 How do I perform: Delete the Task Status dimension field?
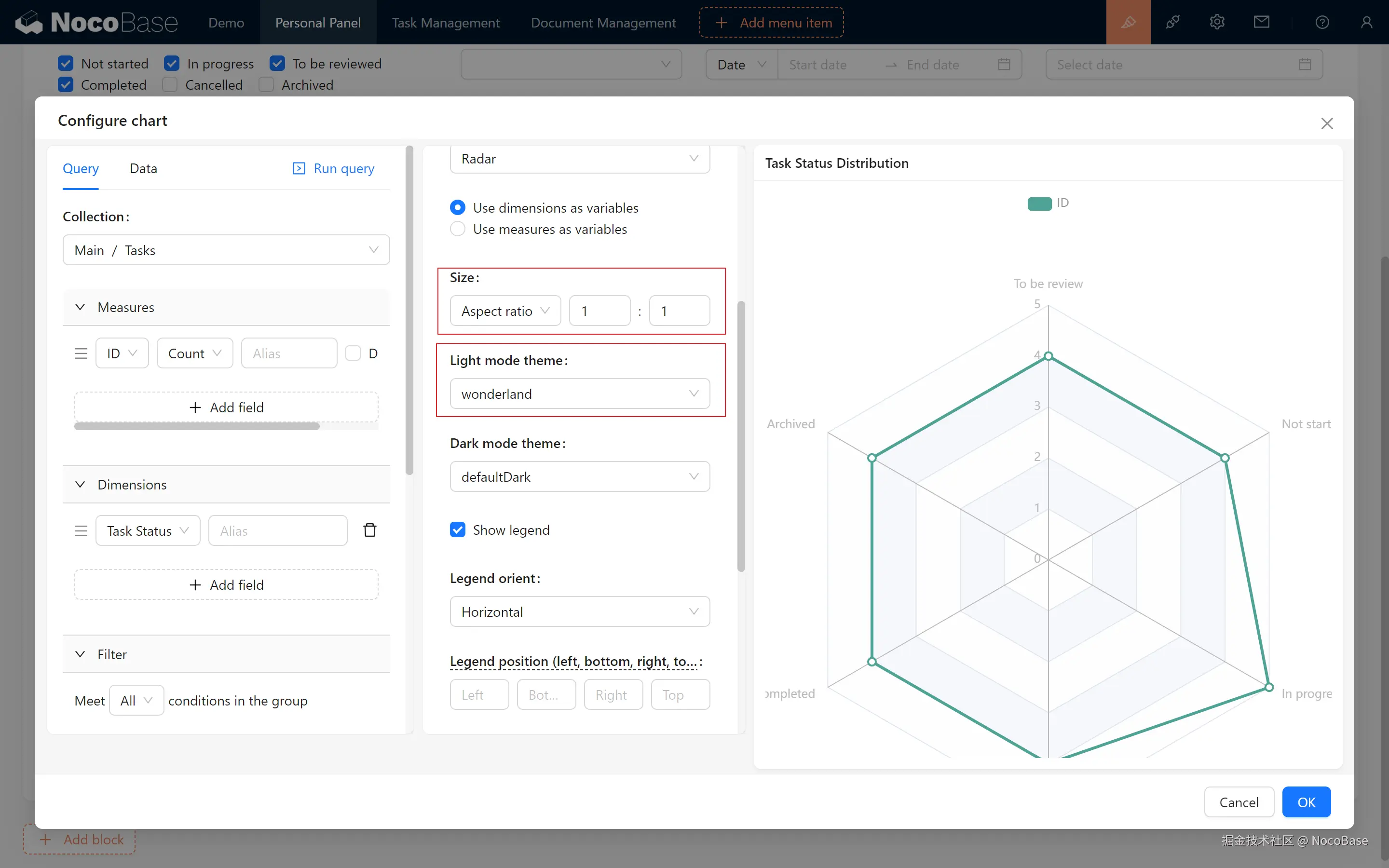pyautogui.click(x=369, y=530)
